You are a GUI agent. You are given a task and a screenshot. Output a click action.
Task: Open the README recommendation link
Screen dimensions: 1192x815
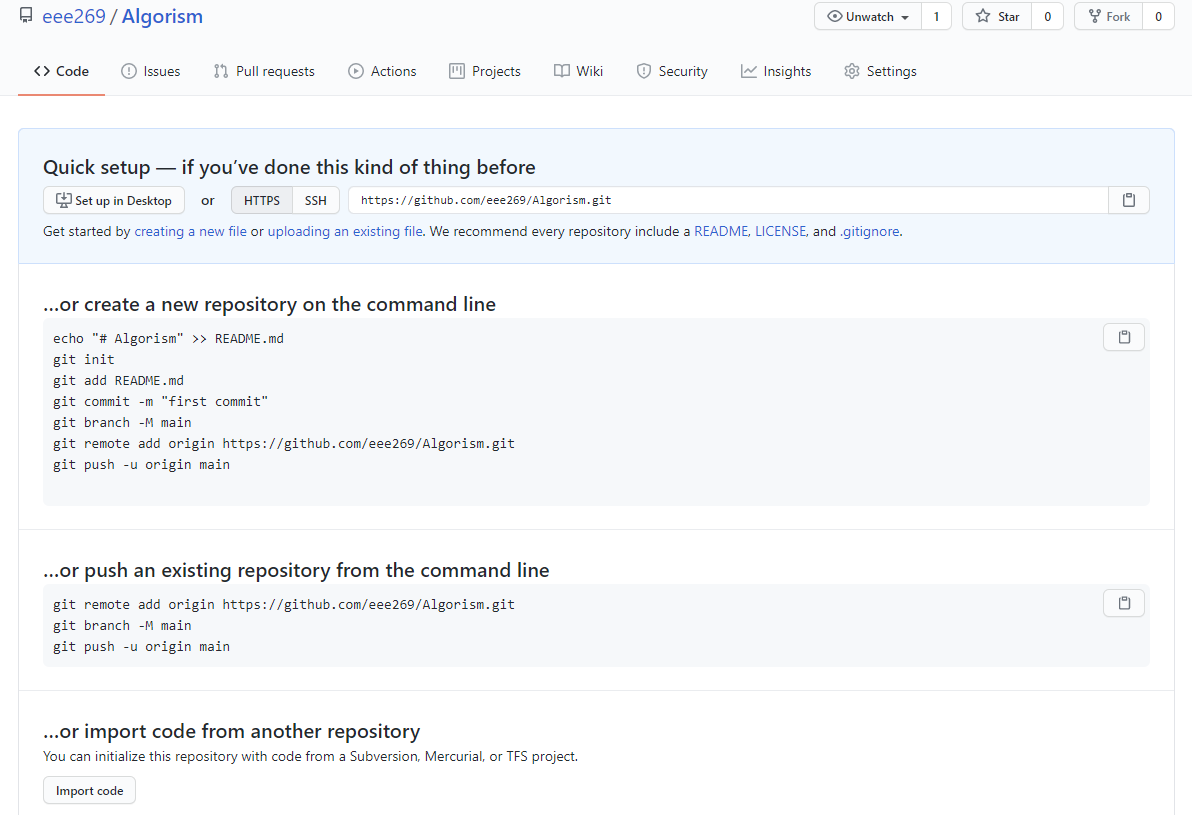pos(721,231)
